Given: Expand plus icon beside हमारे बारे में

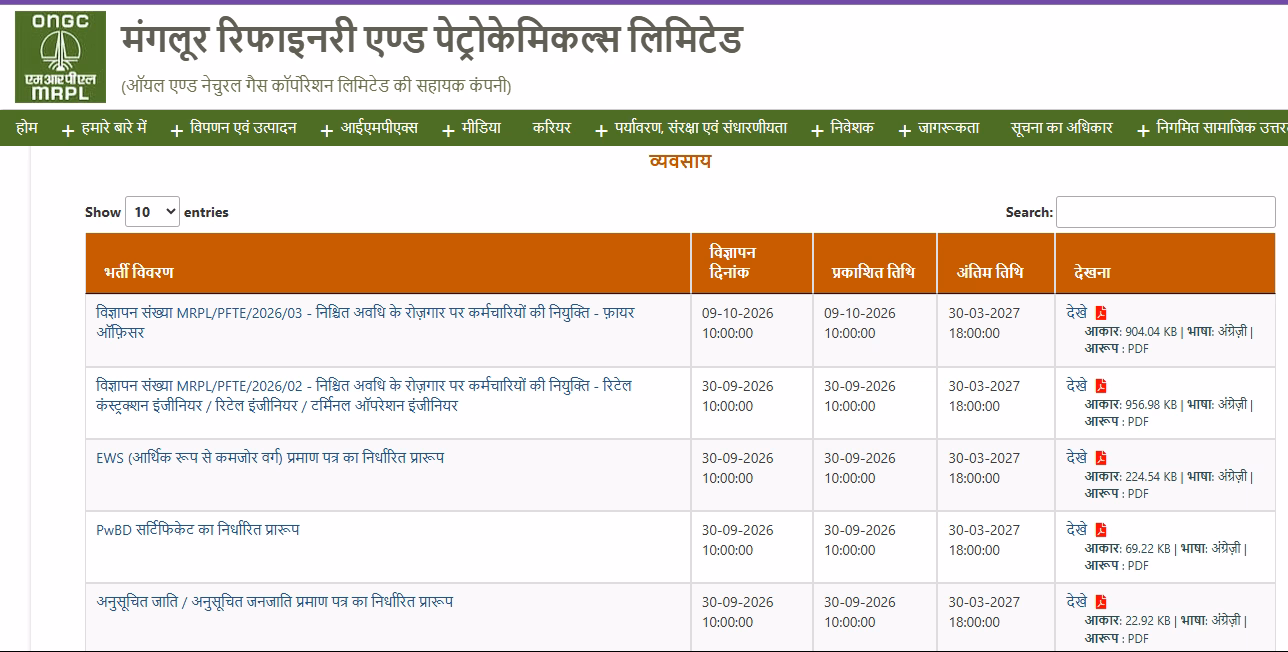Looking at the screenshot, I should (68, 130).
